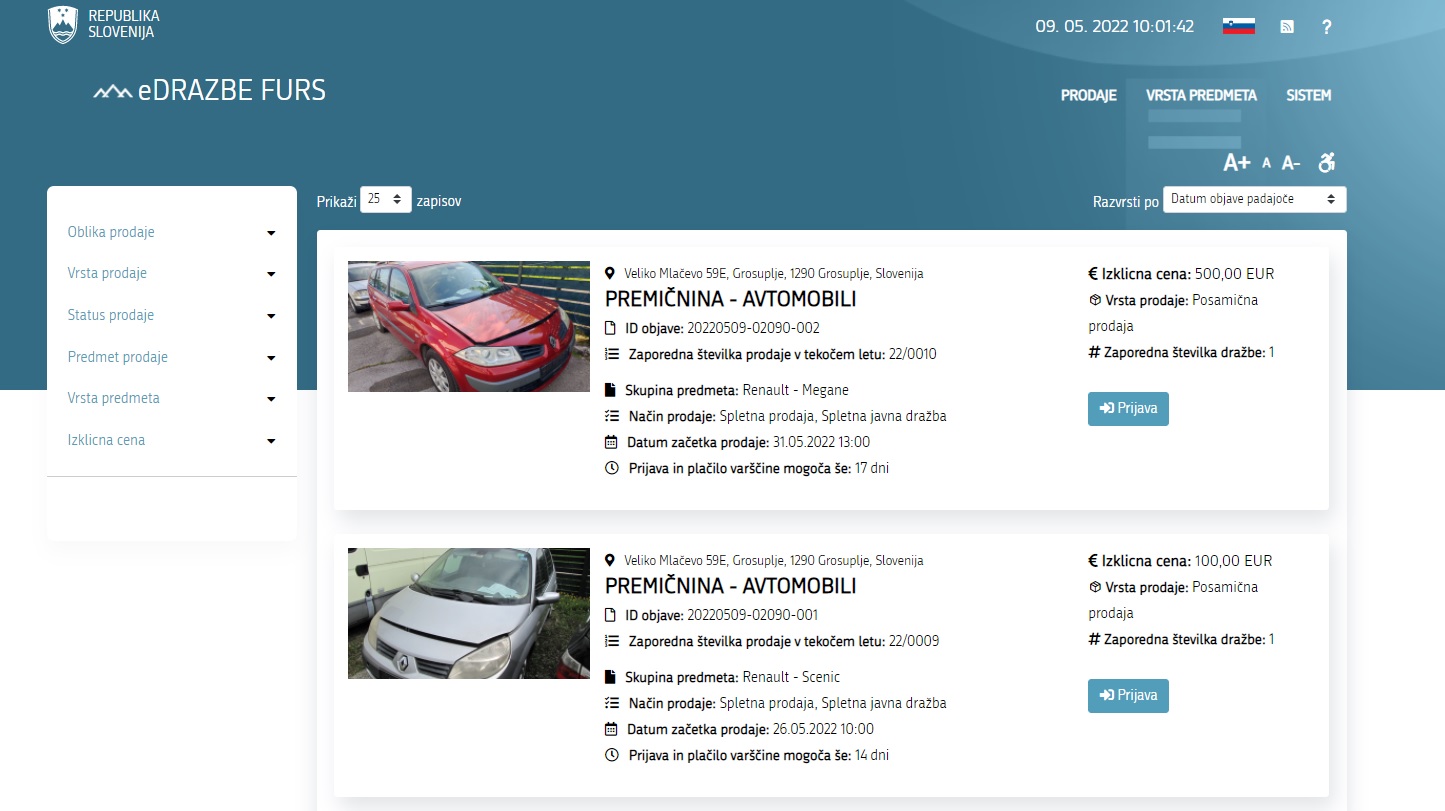The width and height of the screenshot is (1445, 811).
Task: Click the Slovenian flag language icon
Action: 1238,27
